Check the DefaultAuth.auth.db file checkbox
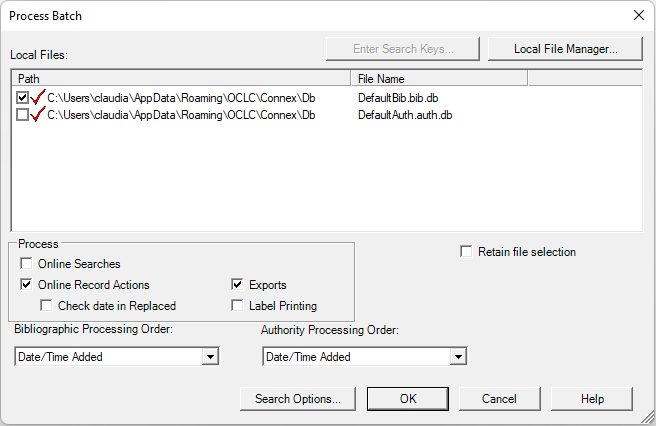The height and width of the screenshot is (426, 656). click(22, 115)
